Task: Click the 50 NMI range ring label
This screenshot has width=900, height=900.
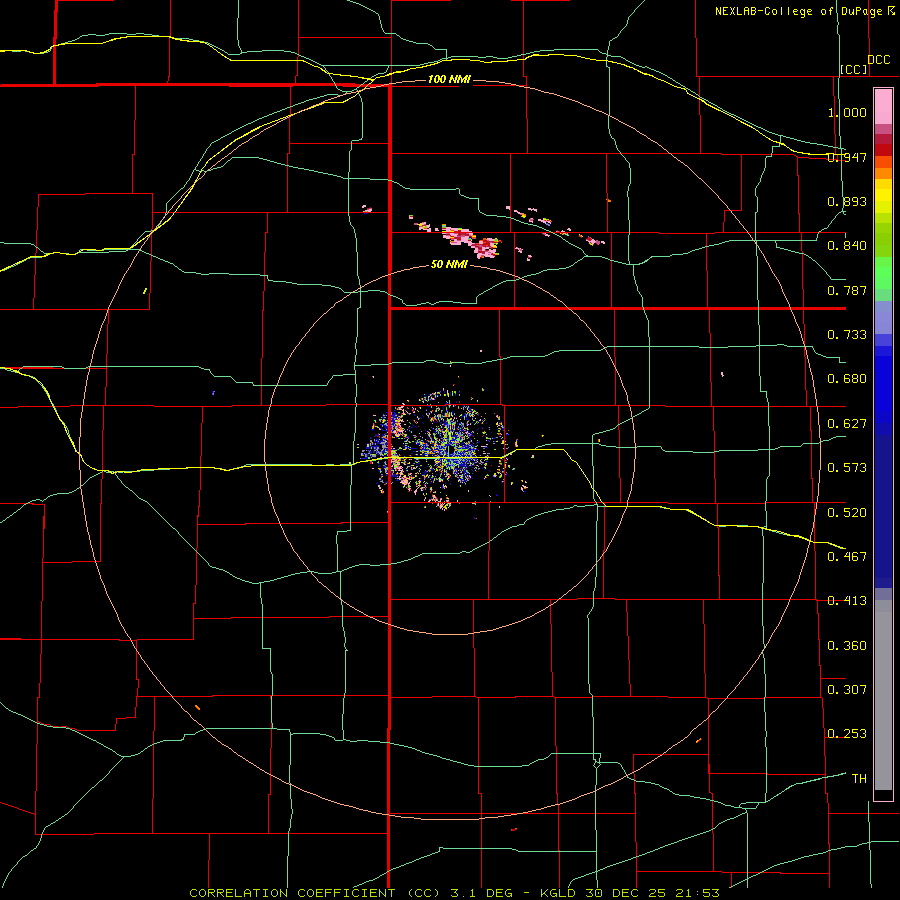Action: tap(449, 265)
